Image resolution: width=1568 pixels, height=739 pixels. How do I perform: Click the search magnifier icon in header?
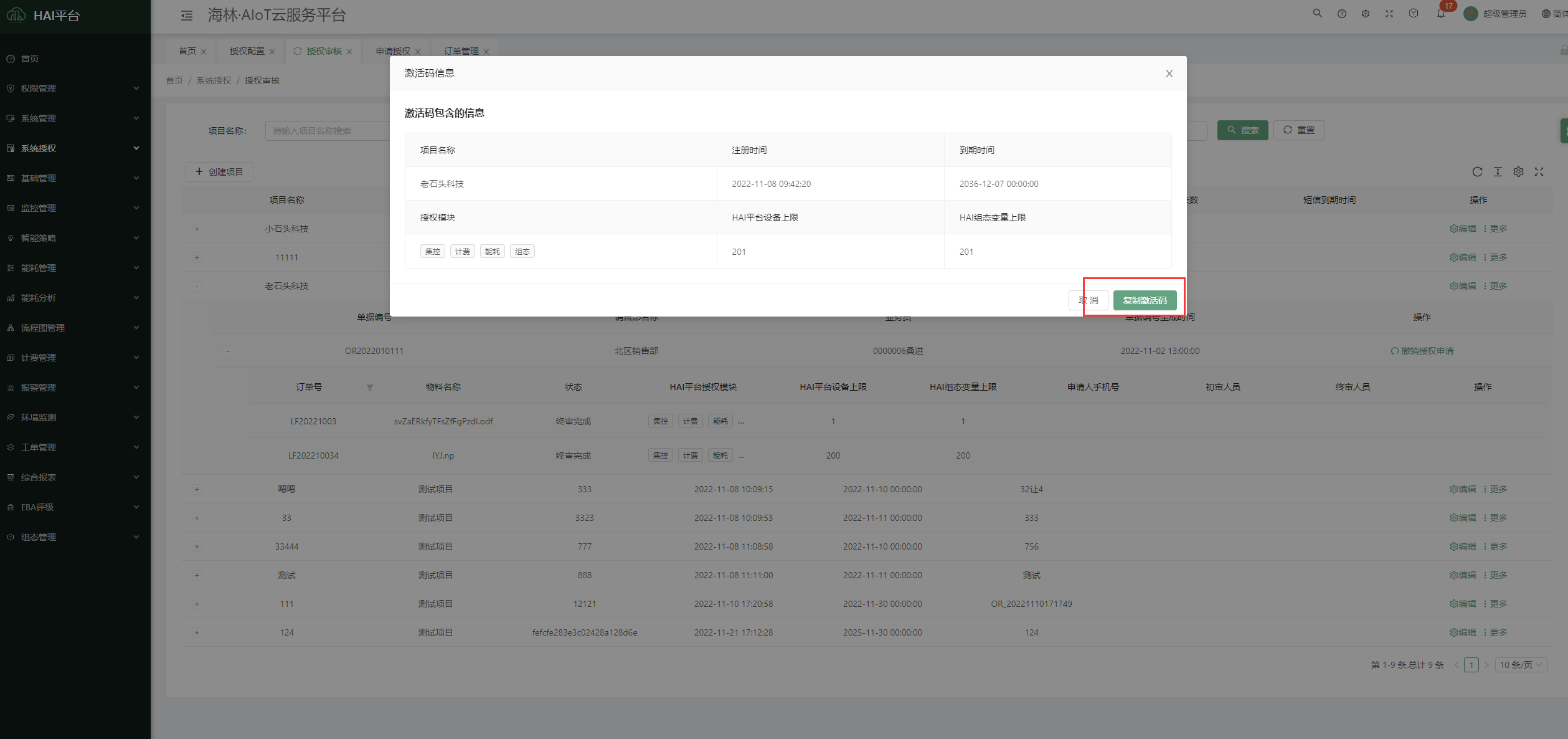tap(1317, 13)
